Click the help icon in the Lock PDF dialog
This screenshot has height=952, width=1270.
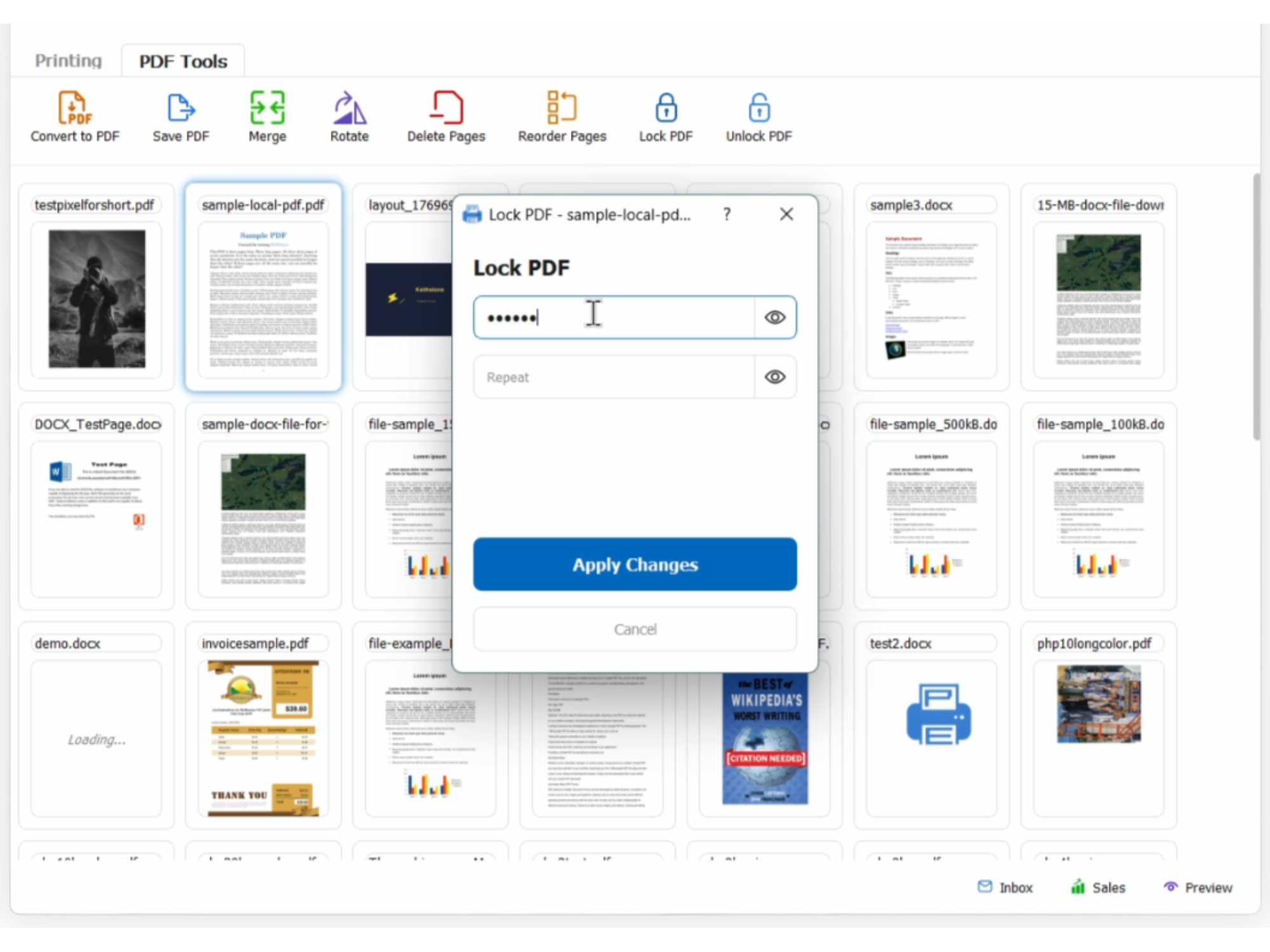(x=726, y=215)
